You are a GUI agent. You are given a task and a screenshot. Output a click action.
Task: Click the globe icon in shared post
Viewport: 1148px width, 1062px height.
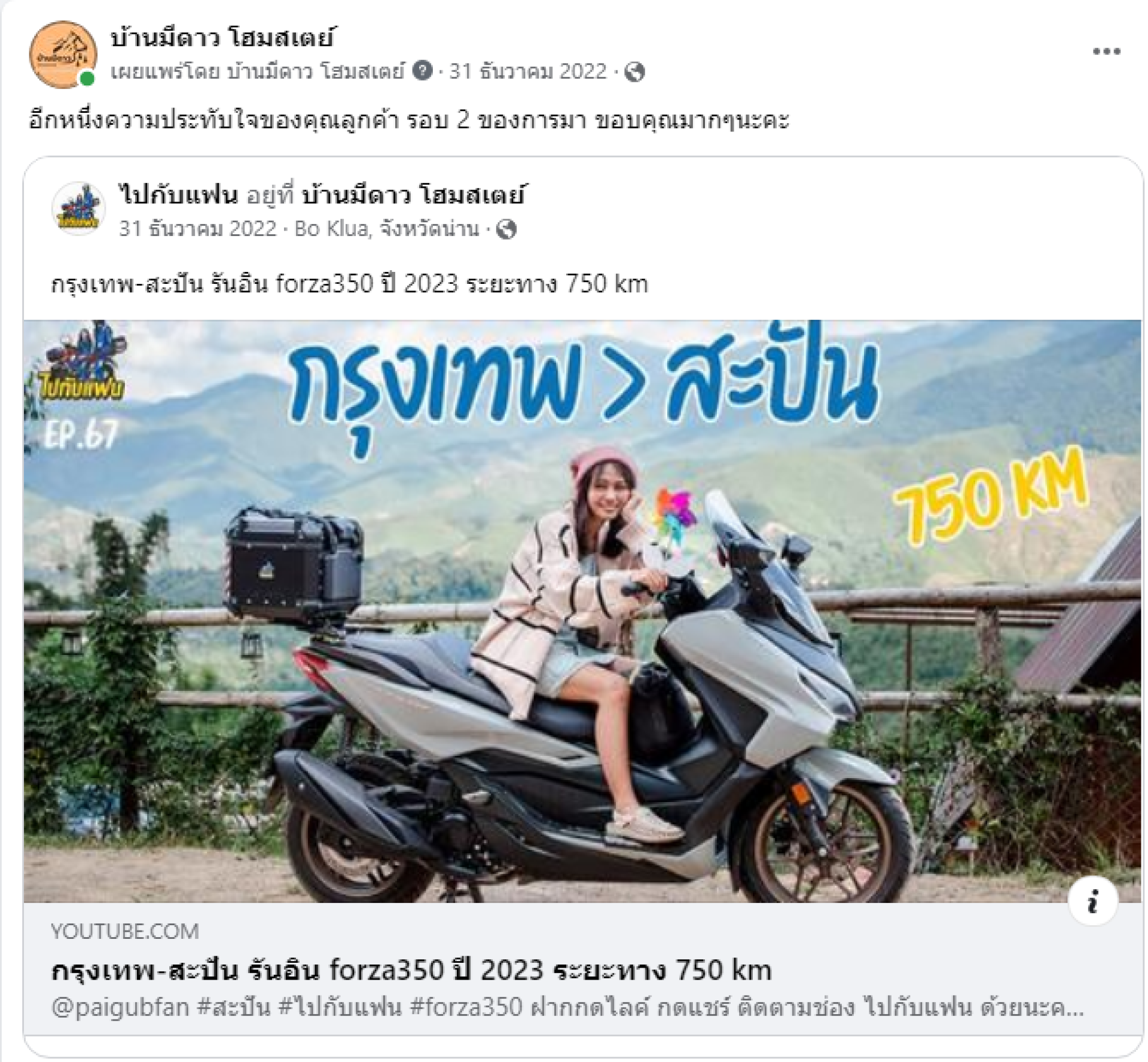(x=506, y=229)
